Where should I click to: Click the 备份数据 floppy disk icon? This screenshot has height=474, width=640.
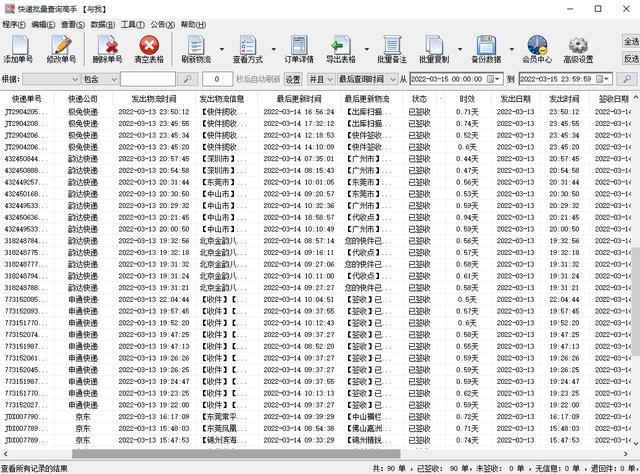coord(486,47)
